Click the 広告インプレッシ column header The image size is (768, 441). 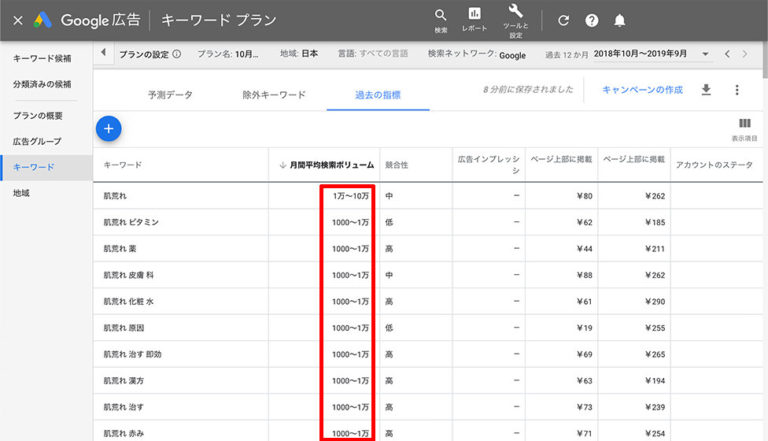pyautogui.click(x=488, y=165)
